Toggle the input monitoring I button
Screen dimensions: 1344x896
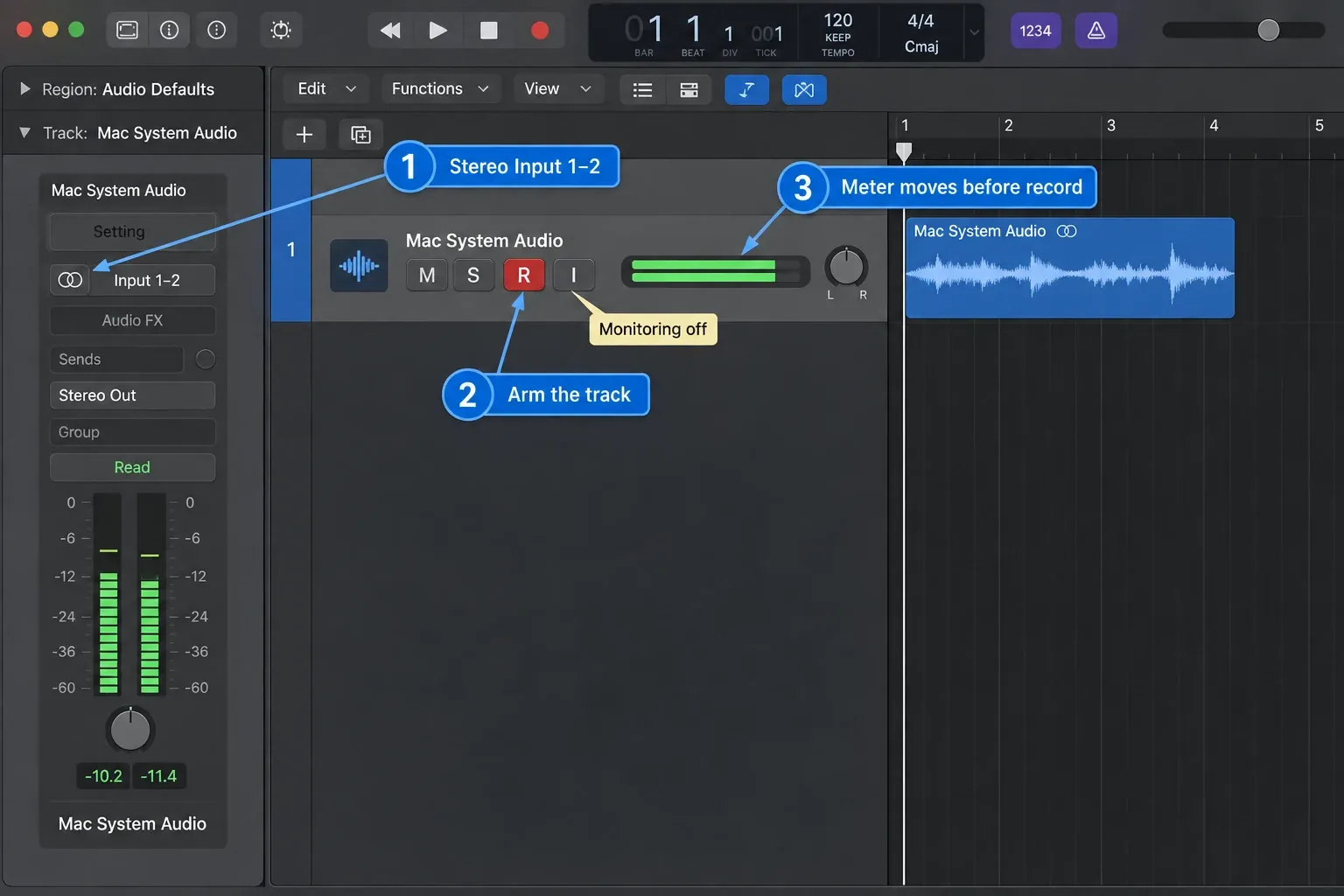[574, 276]
